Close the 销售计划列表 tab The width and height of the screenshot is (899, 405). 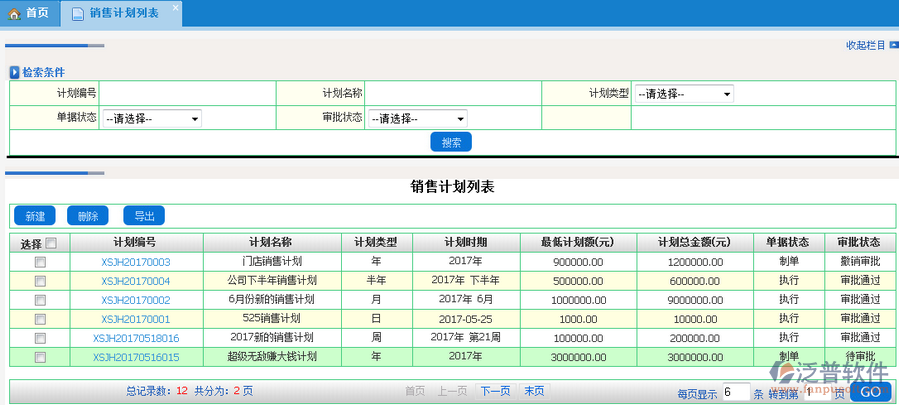coord(175,8)
